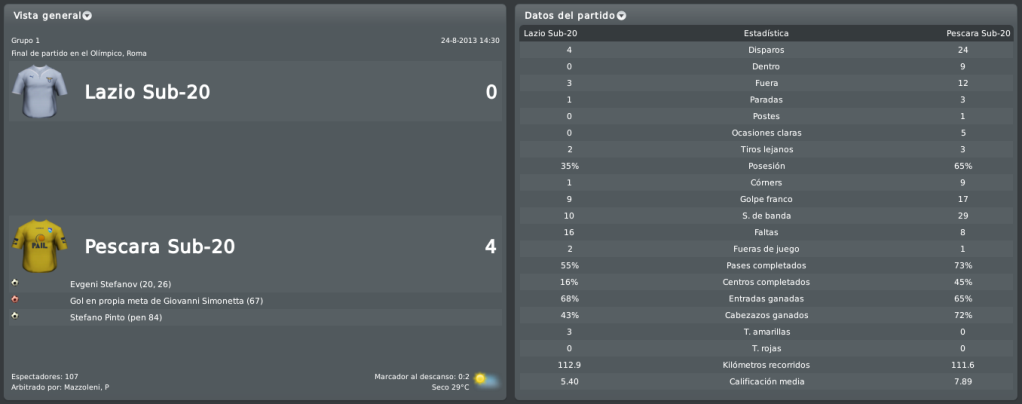Click the red own-goal icon beside Giovanni Simonetta
Viewport: 1022px width, 404px height.
tap(15, 300)
